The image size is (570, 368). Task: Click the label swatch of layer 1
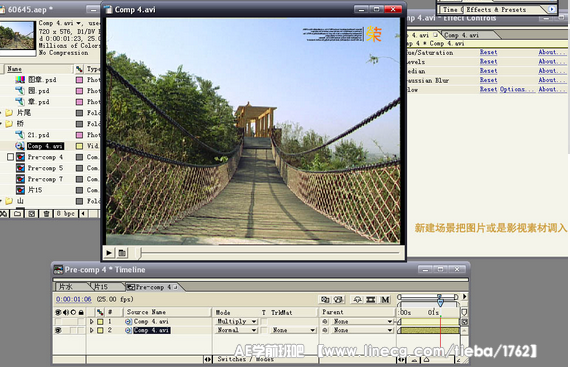(x=100, y=322)
